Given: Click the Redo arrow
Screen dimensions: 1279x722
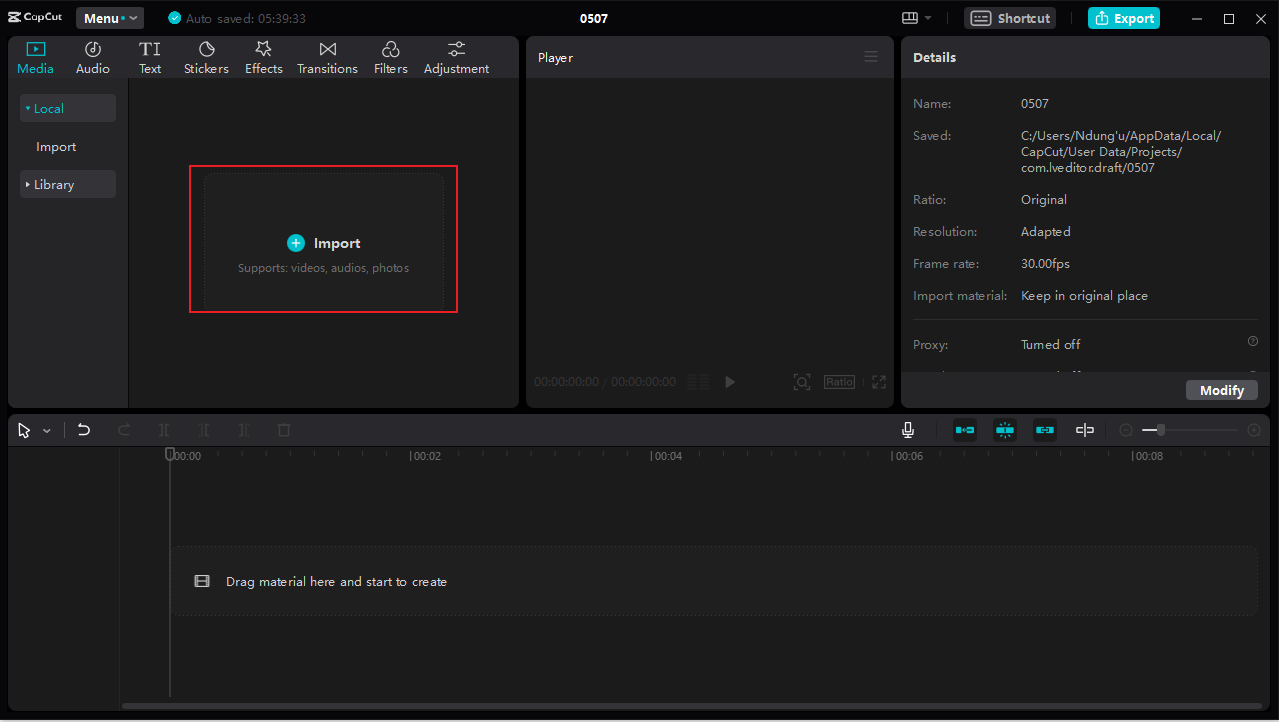Looking at the screenshot, I should pyautogui.click(x=124, y=430).
